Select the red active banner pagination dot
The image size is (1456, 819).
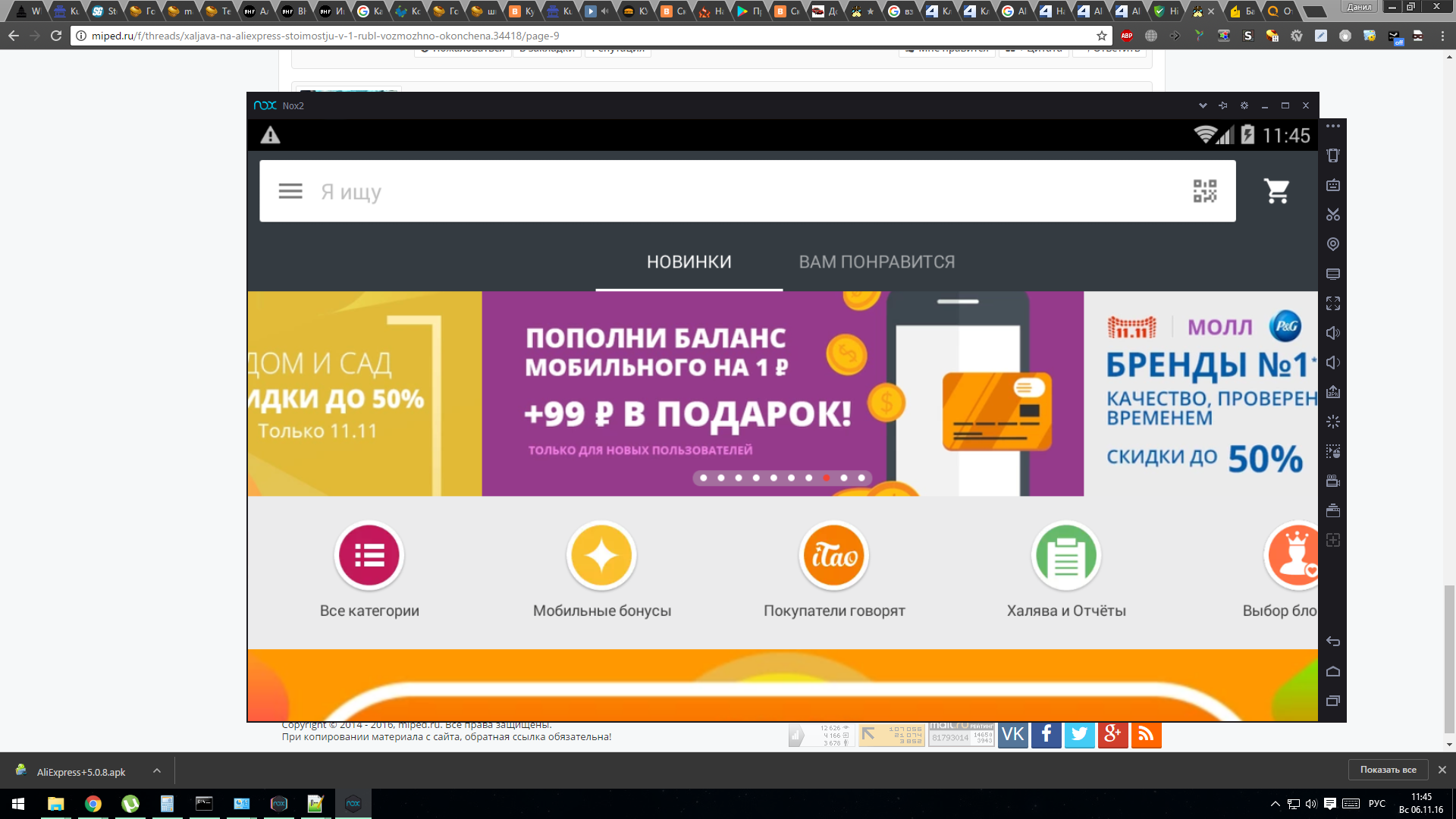click(826, 478)
